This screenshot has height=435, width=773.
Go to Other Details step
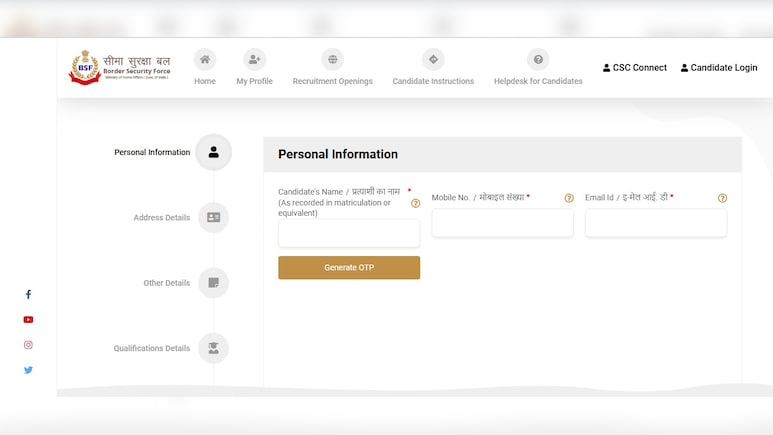tap(213, 283)
